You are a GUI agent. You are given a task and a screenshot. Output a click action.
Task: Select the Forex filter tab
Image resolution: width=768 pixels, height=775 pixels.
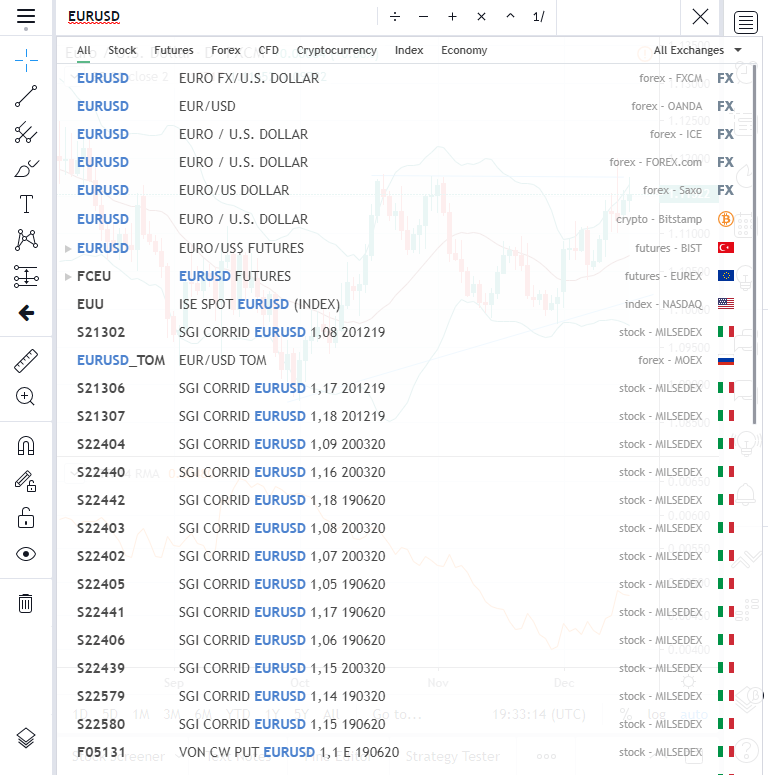coord(226,50)
